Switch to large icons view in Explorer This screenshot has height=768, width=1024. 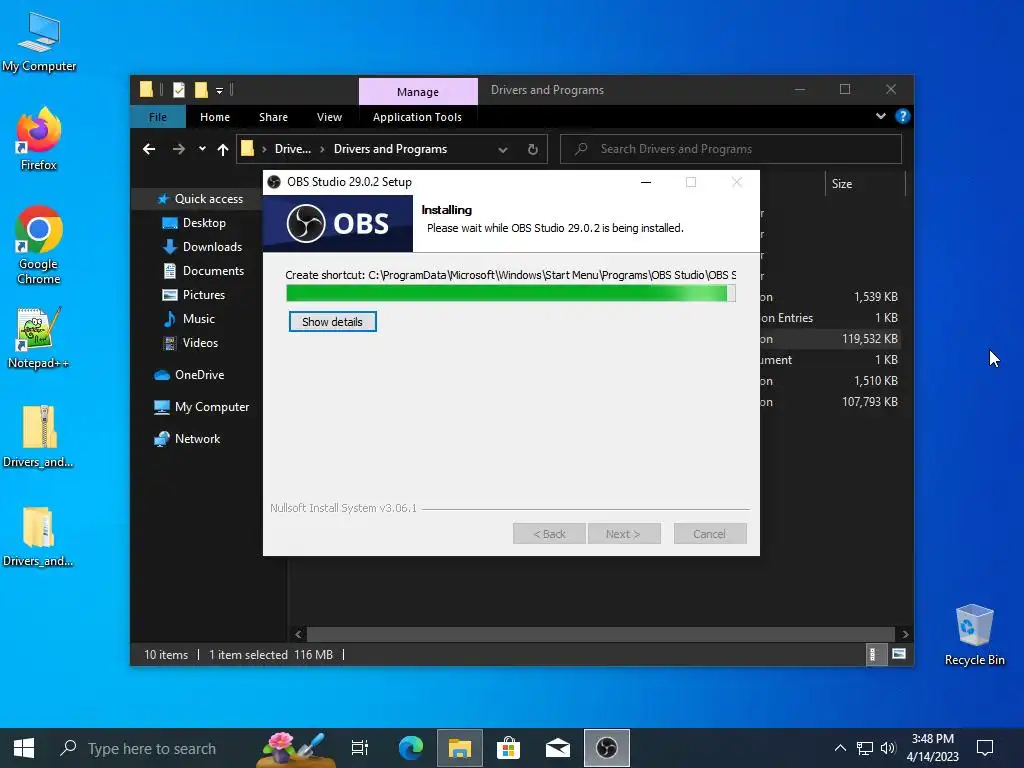click(899, 654)
